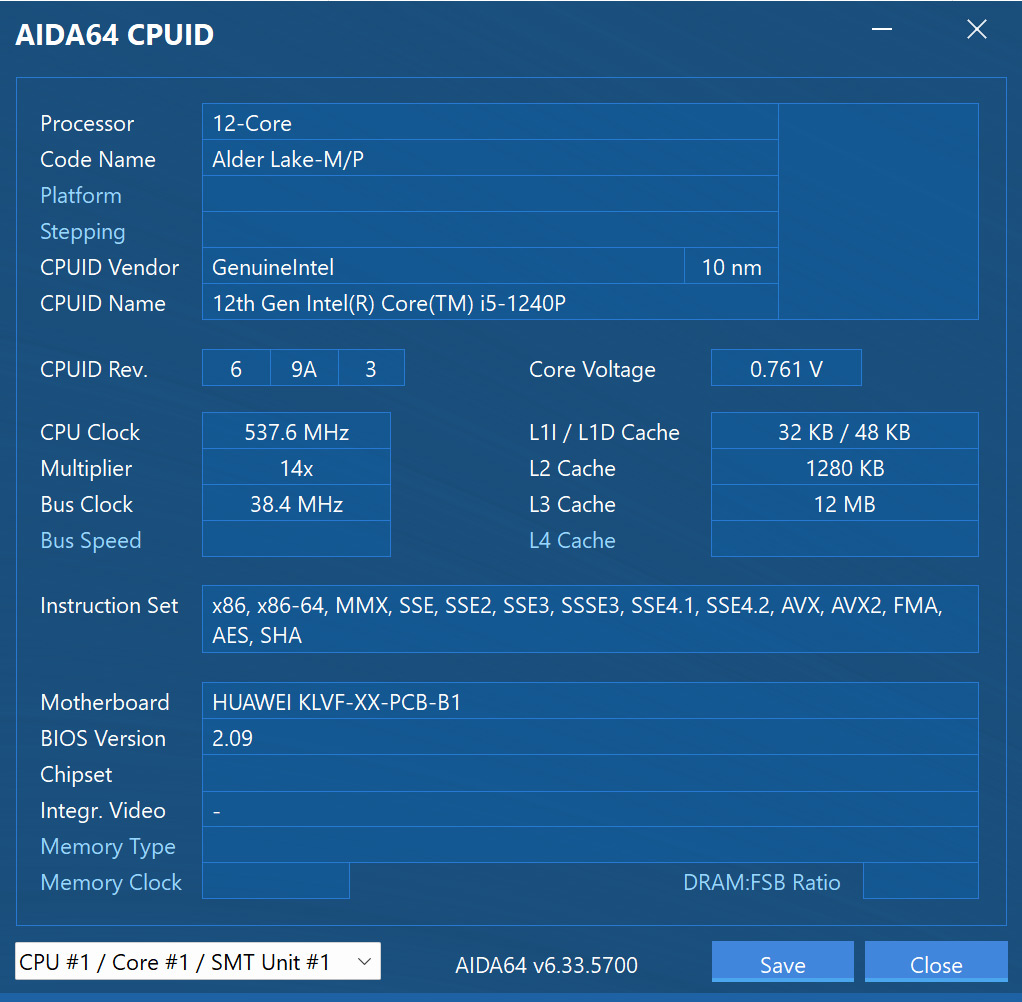The height and width of the screenshot is (1002, 1022).
Task: Open the CPU core selection dropdown
Action: [x=197, y=961]
